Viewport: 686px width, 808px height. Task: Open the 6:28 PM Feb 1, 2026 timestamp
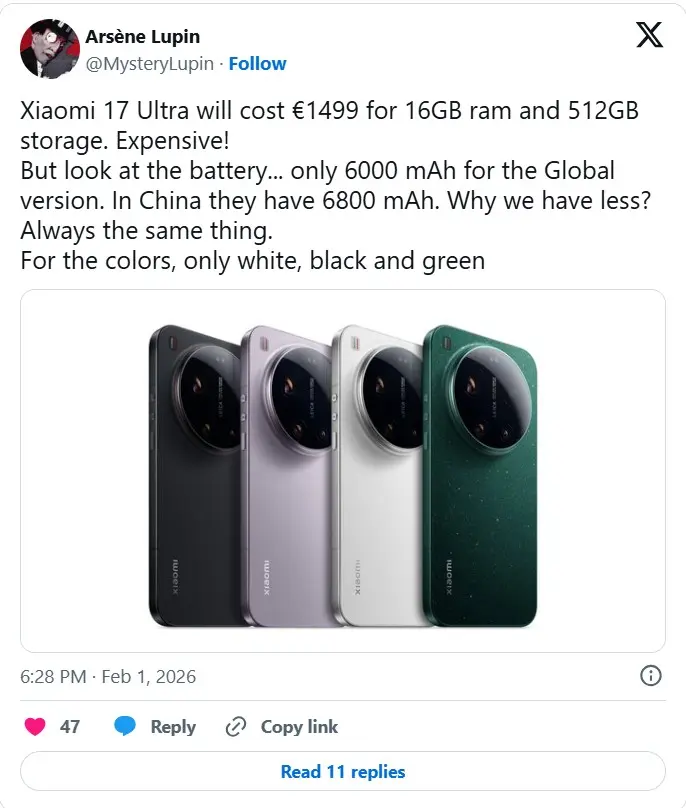point(108,677)
